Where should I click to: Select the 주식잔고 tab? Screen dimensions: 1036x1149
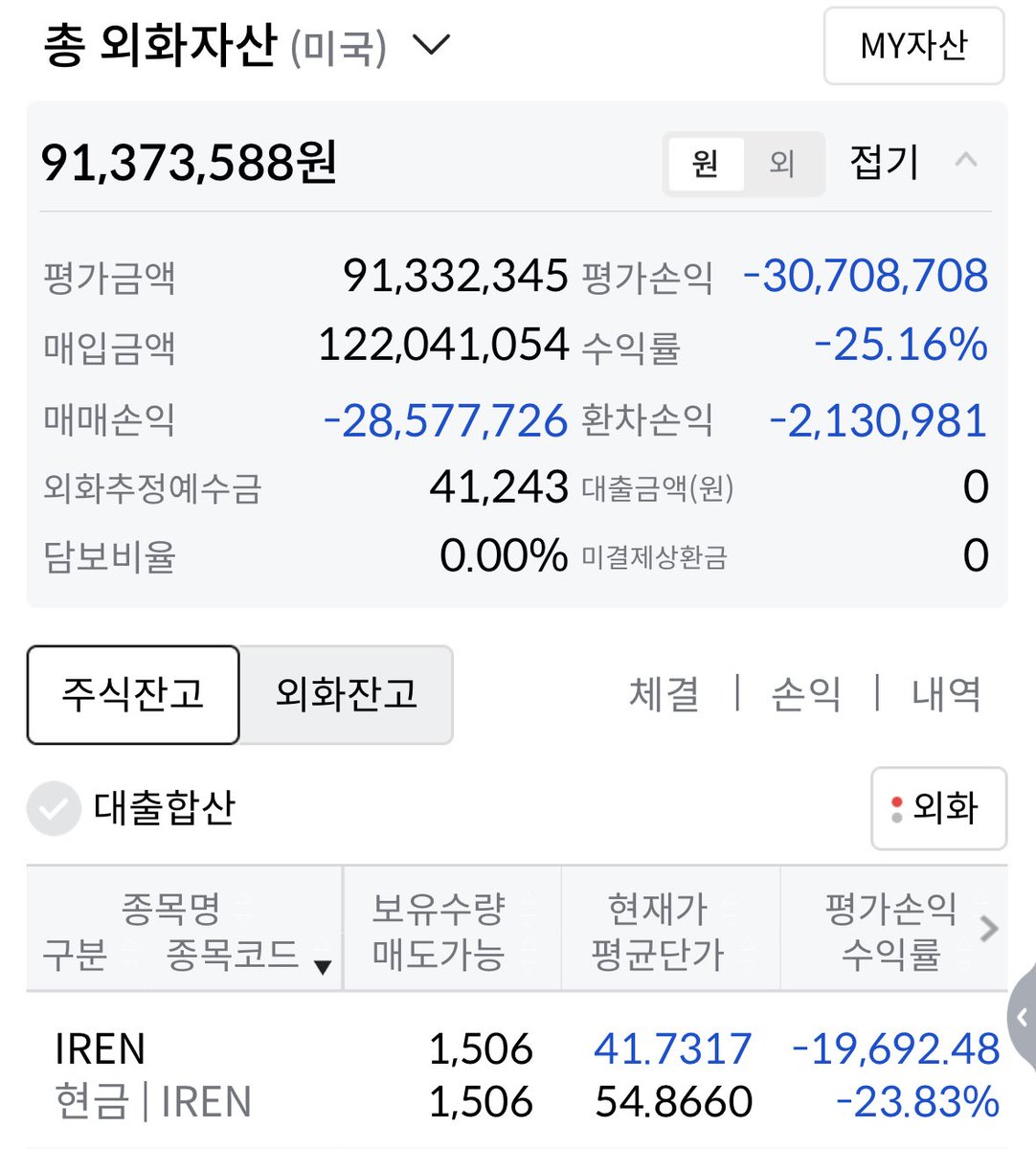tap(133, 694)
